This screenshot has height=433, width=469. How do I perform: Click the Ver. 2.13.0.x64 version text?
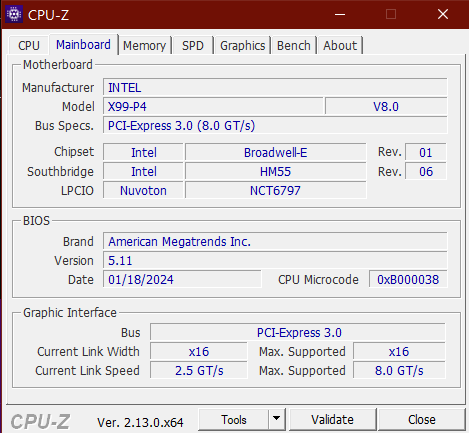coord(140,422)
